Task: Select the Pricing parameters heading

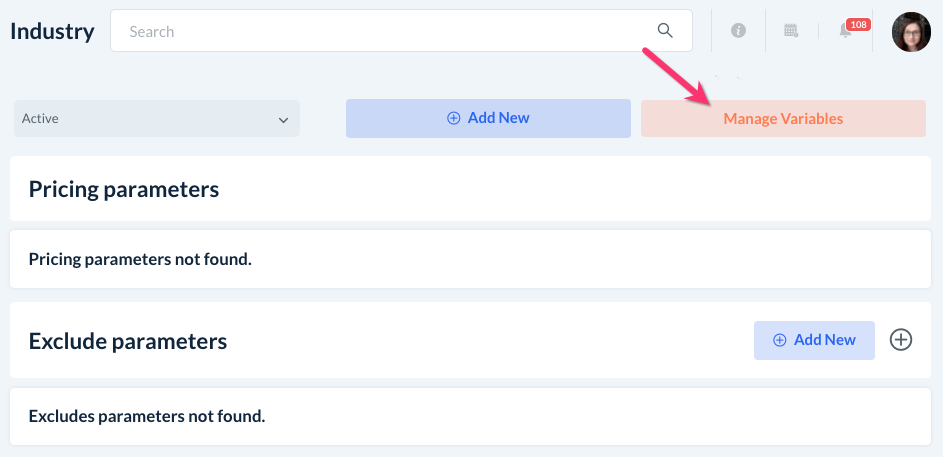Action: [x=124, y=188]
